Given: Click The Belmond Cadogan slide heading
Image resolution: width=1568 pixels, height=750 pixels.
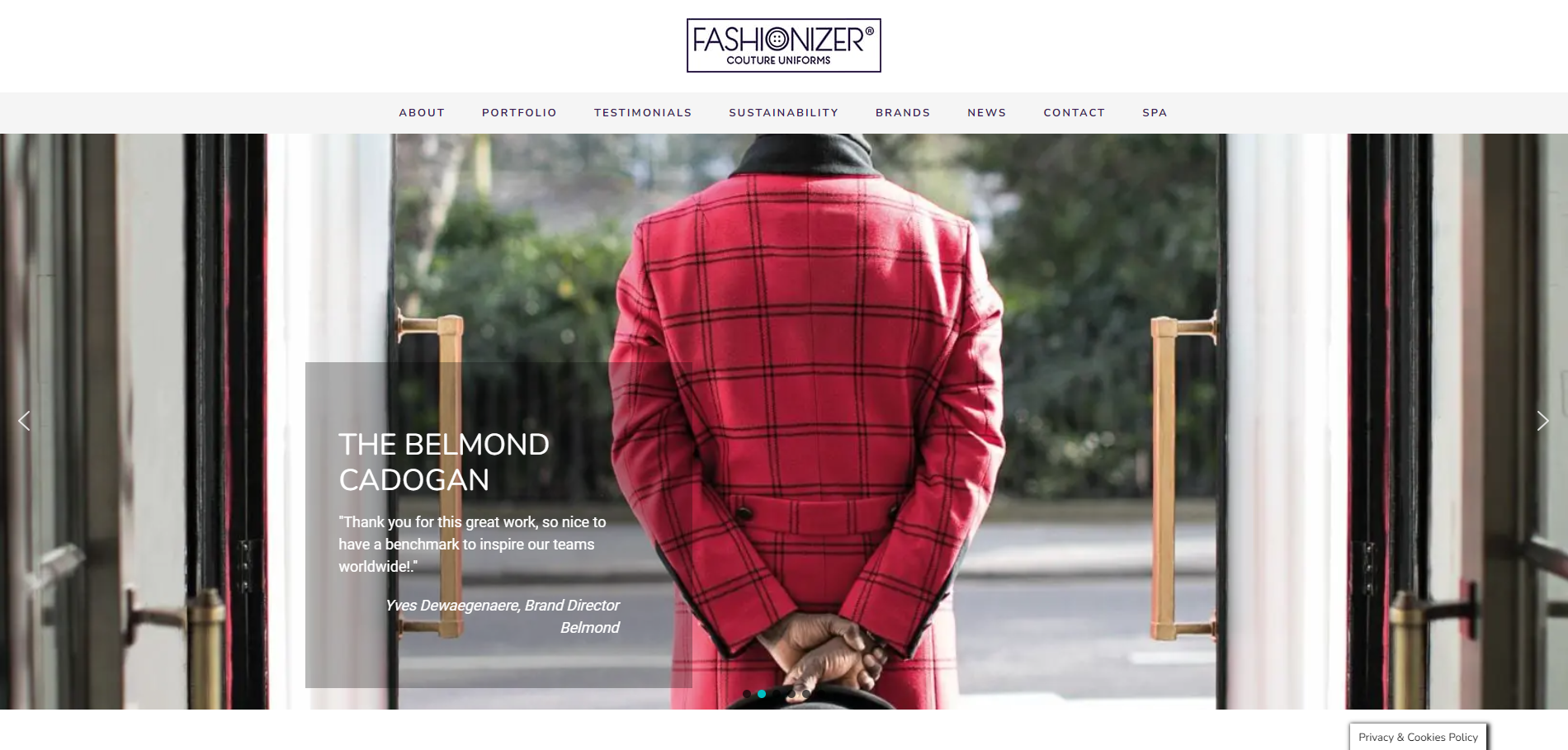Looking at the screenshot, I should coord(444,462).
